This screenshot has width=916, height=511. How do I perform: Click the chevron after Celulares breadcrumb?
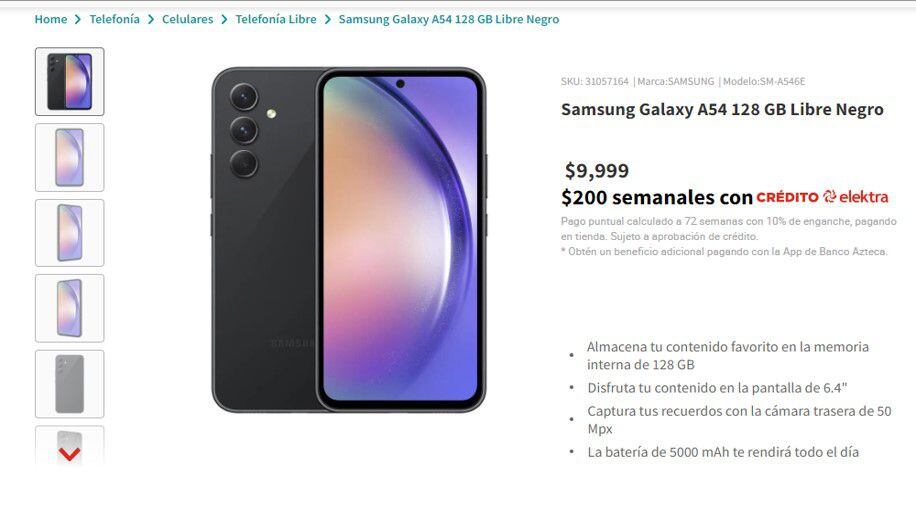pos(224,19)
